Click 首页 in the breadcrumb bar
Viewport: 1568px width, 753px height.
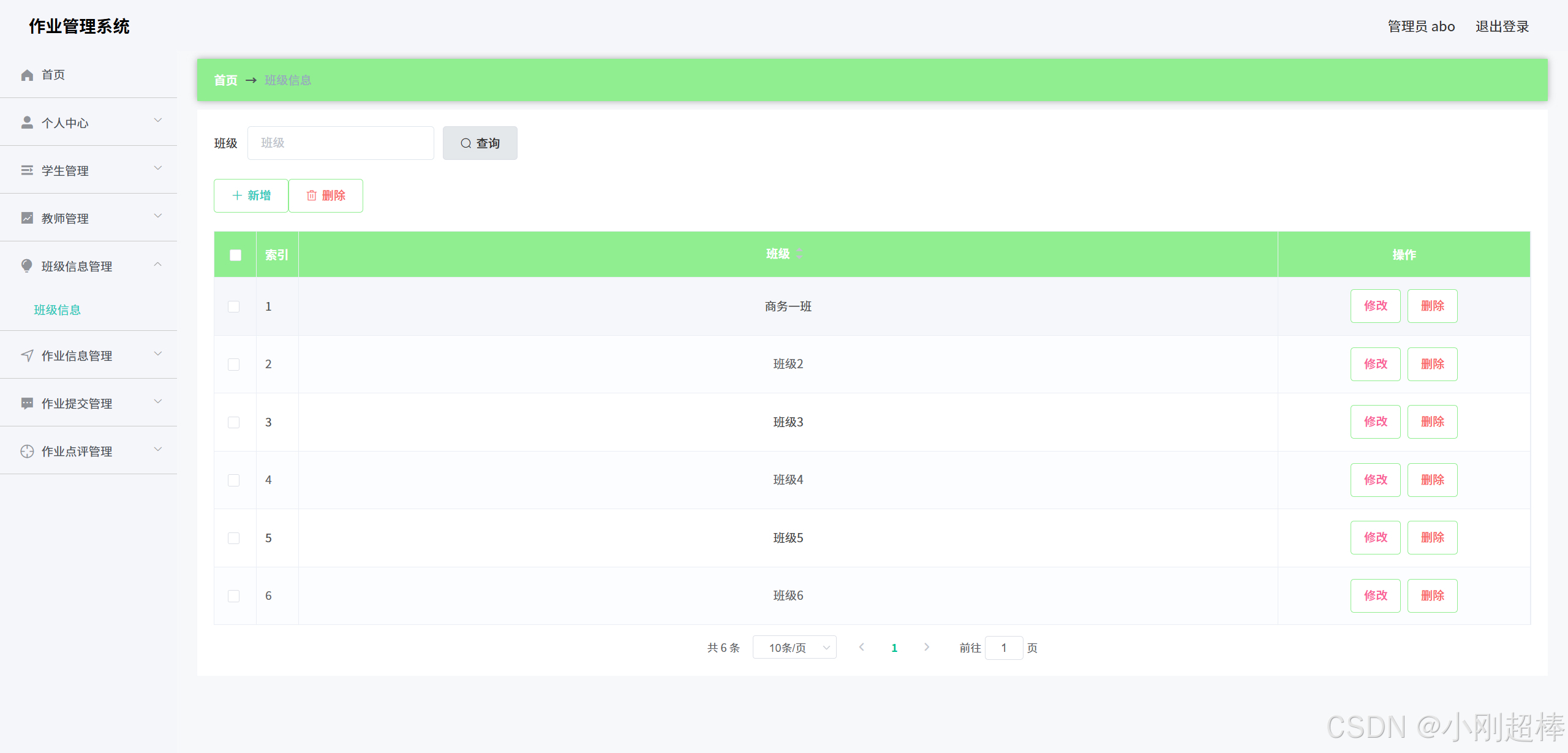[x=225, y=80]
